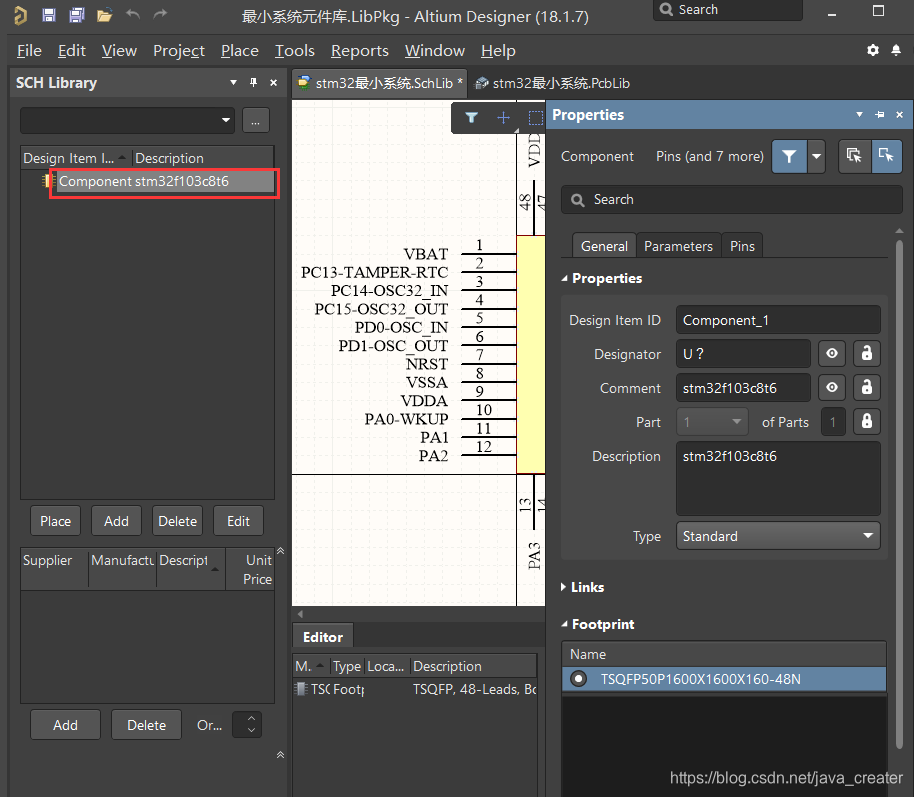Click the component Delete button
The height and width of the screenshot is (797, 914).
[x=177, y=521]
